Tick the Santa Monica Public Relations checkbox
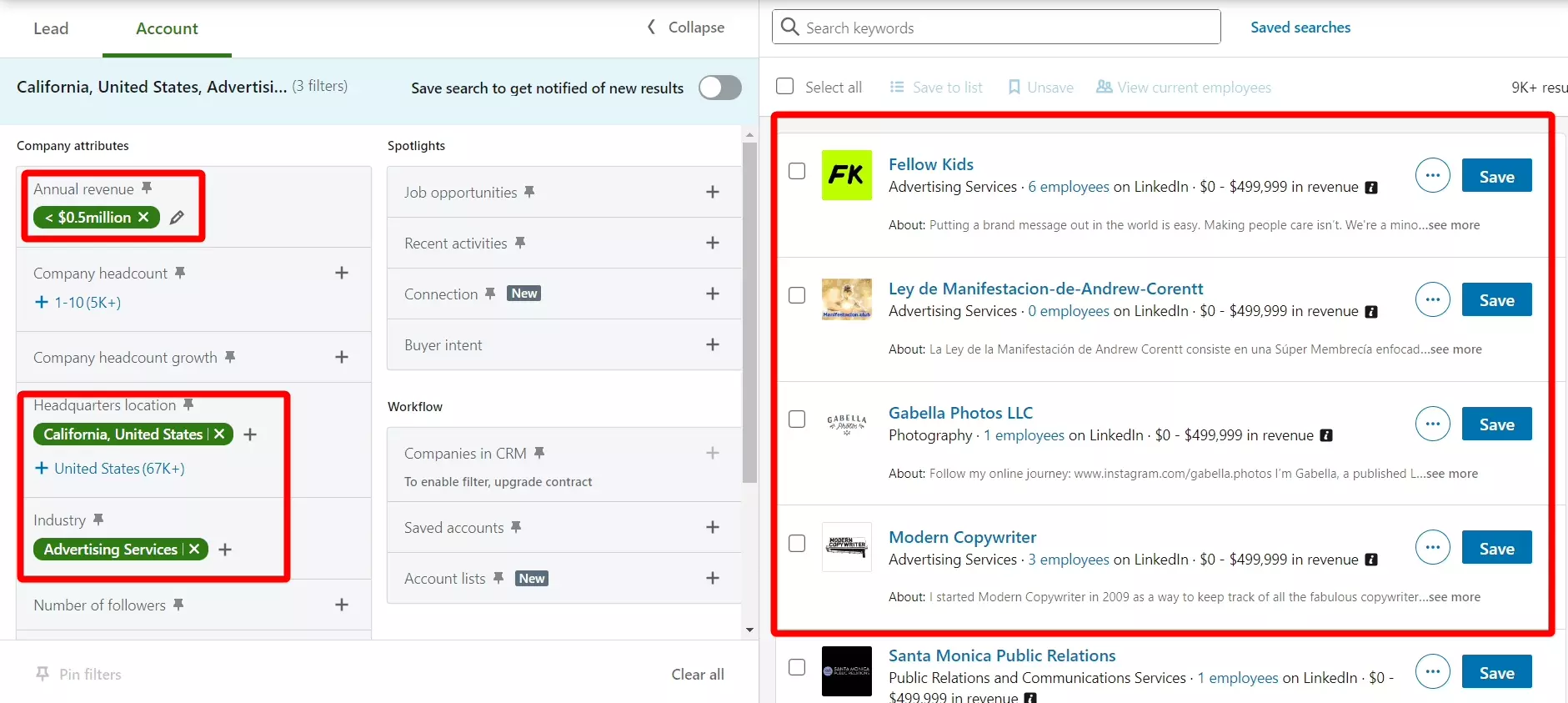 click(x=797, y=667)
